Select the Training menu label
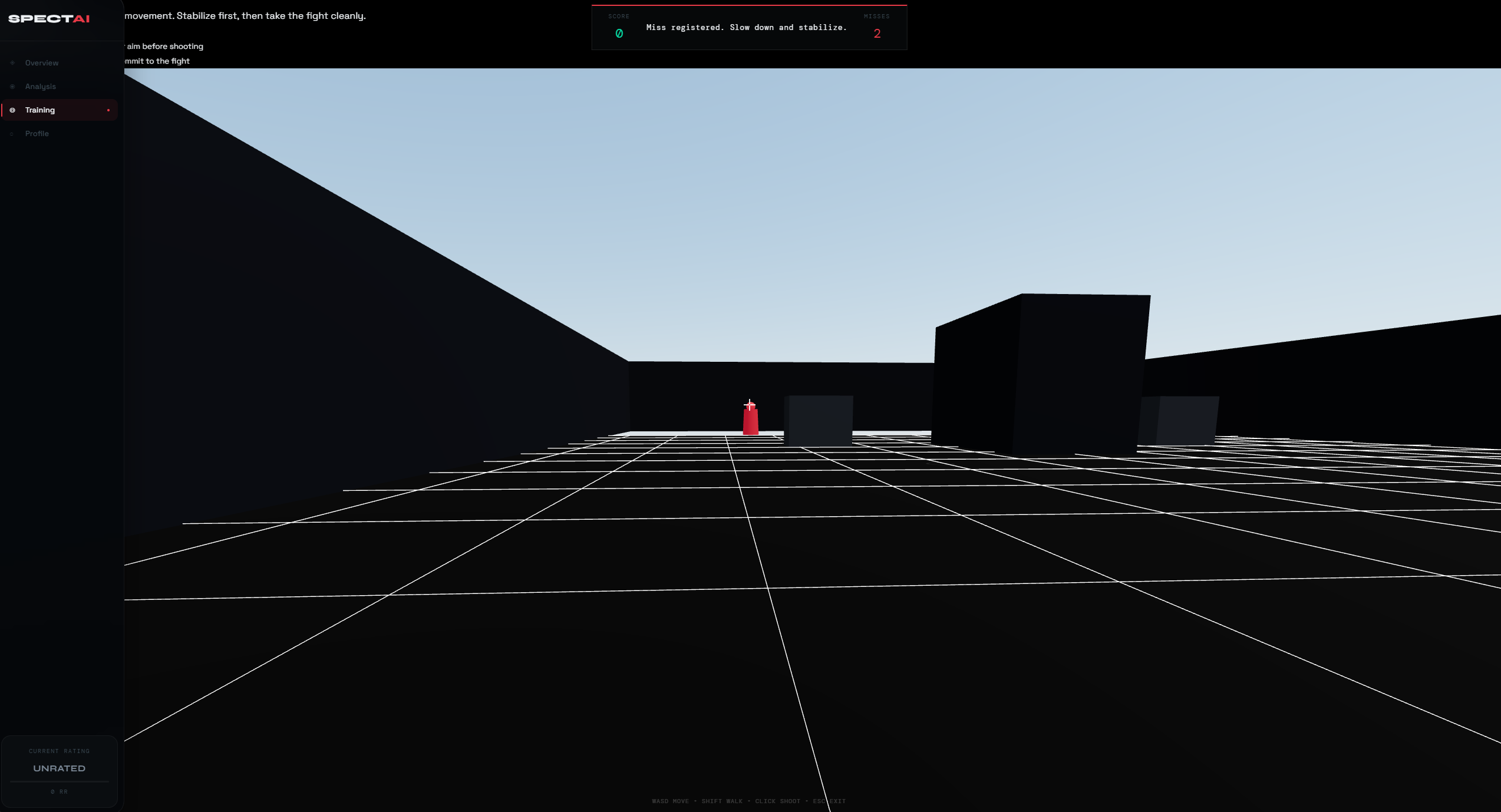Viewport: 1501px width, 812px height. (40, 110)
